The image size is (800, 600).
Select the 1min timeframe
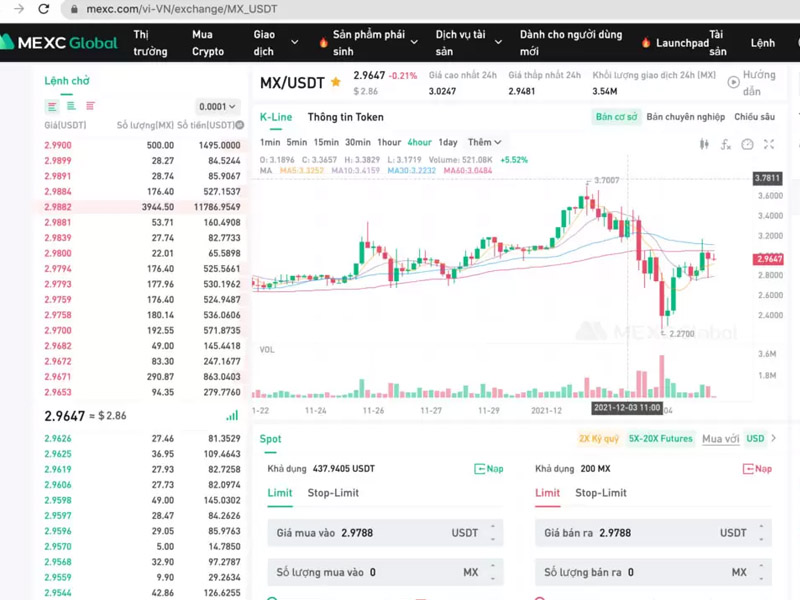click(270, 142)
